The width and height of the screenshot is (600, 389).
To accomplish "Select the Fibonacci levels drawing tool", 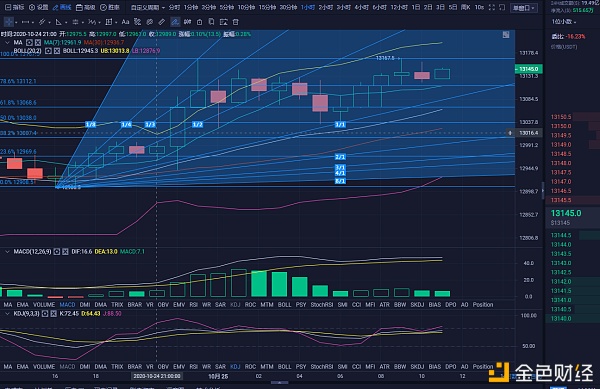I will coord(75,22).
